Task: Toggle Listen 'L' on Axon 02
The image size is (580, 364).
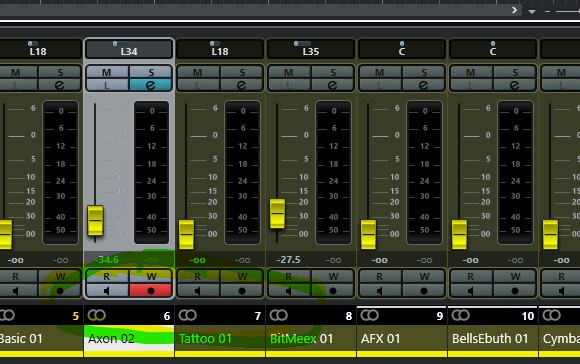Action: tap(107, 85)
